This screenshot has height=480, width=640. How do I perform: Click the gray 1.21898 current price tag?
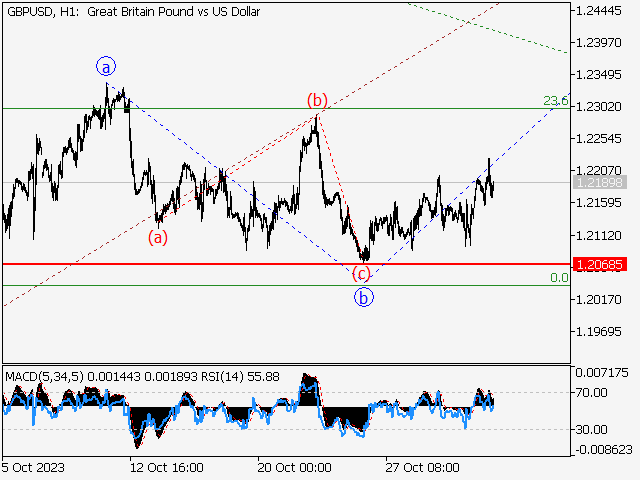[x=600, y=182]
